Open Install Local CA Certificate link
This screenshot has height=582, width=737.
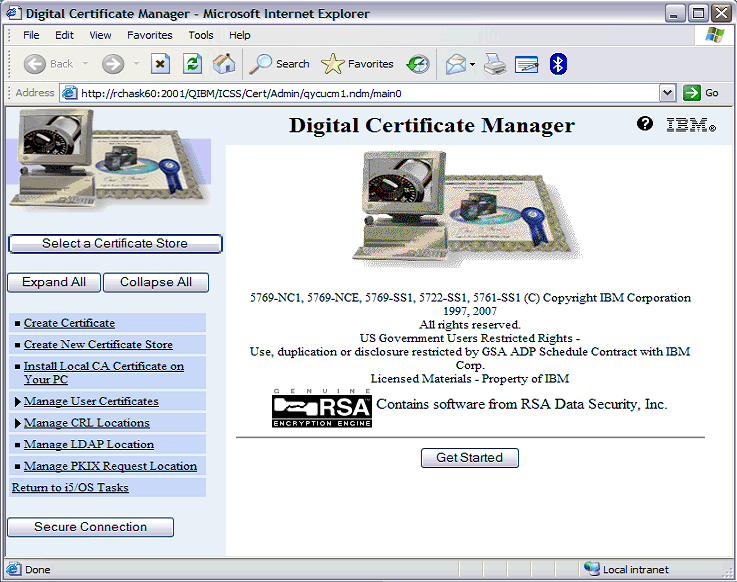click(103, 373)
